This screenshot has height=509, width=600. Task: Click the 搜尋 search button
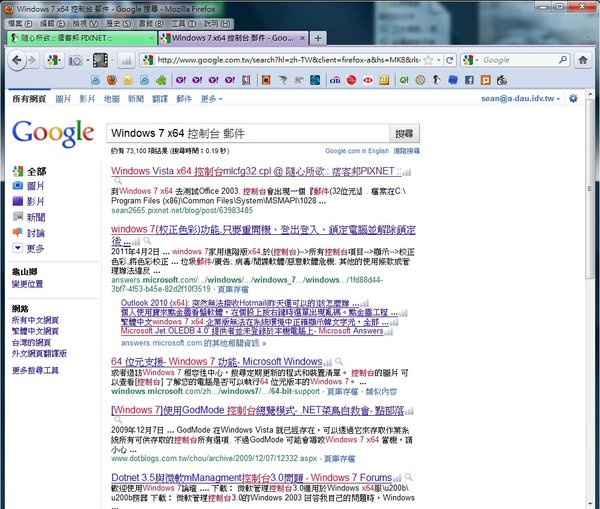[404, 133]
